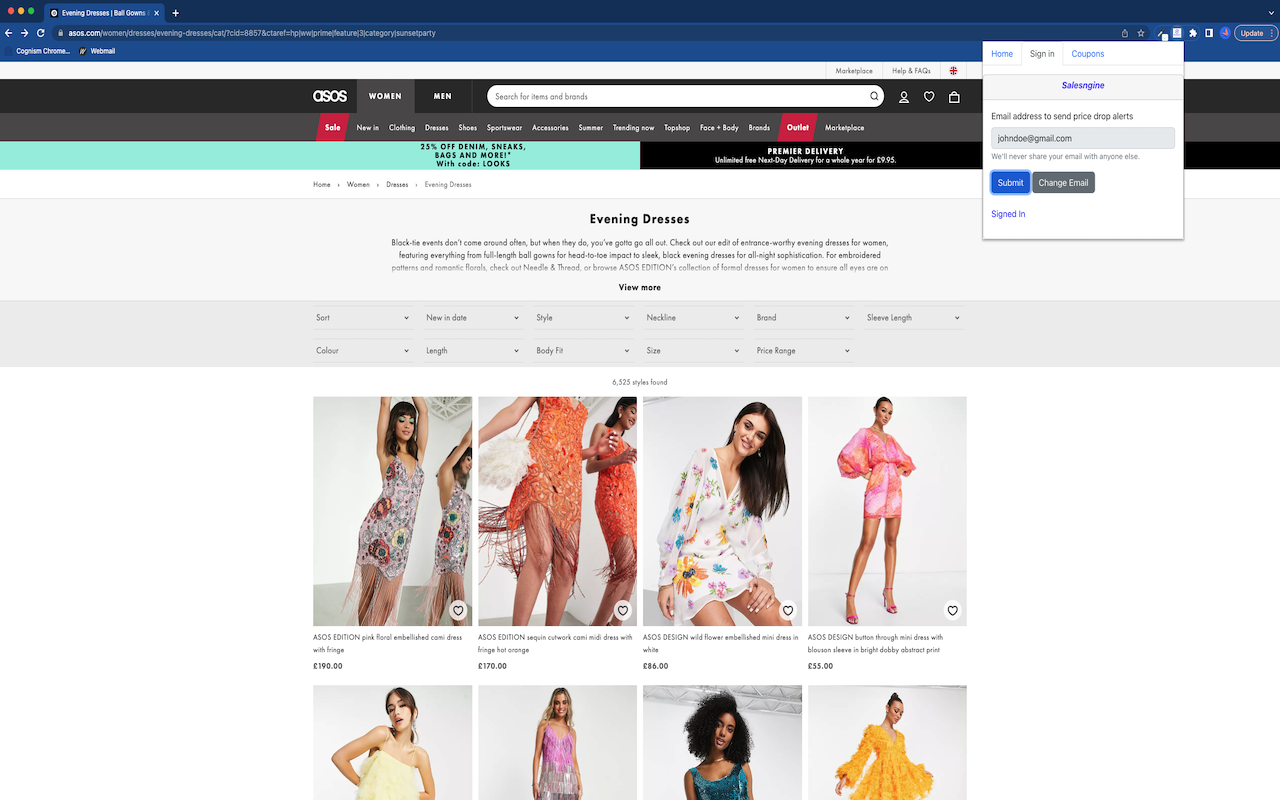Save the pink floral fringe dress with its heart

coord(458,610)
